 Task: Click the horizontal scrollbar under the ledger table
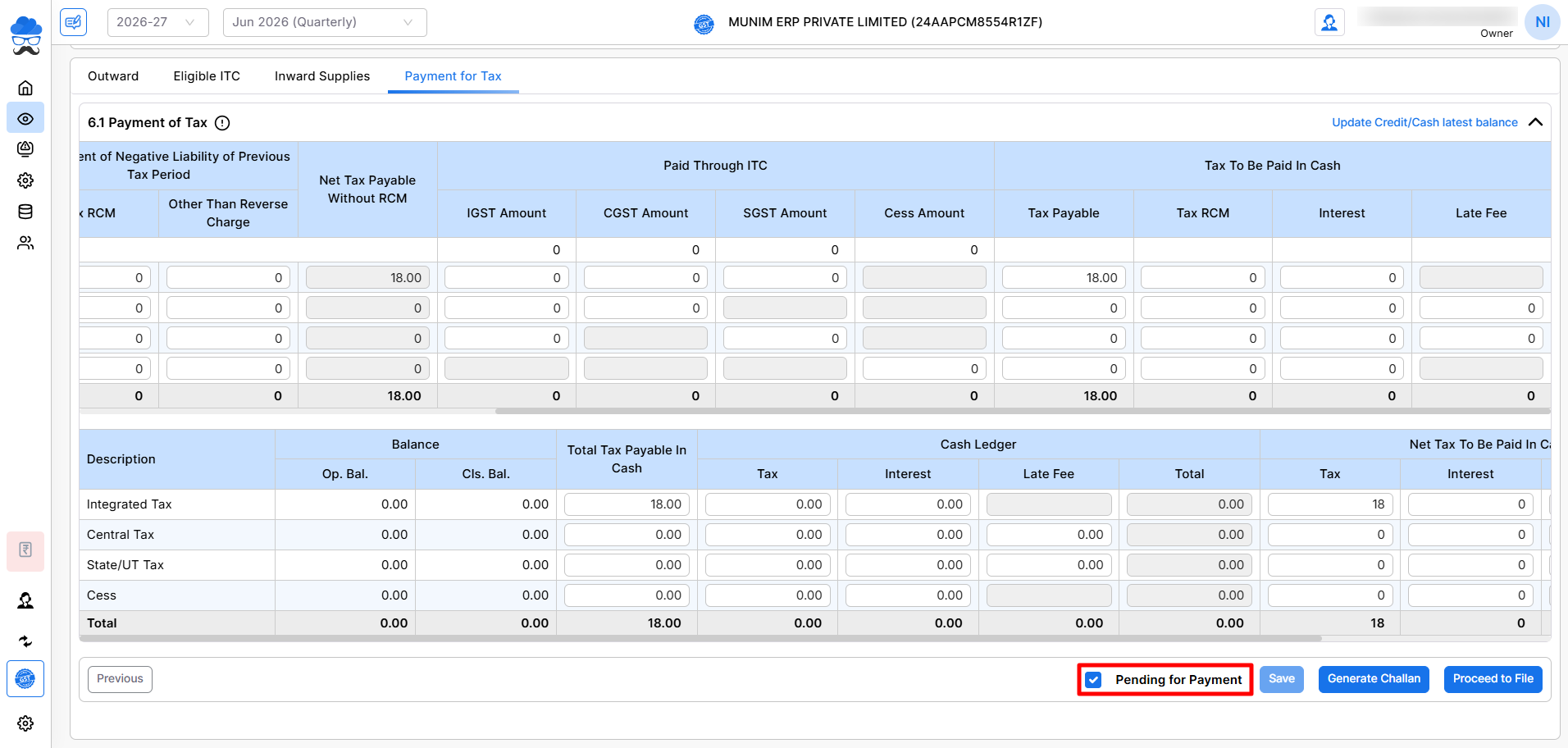point(700,638)
